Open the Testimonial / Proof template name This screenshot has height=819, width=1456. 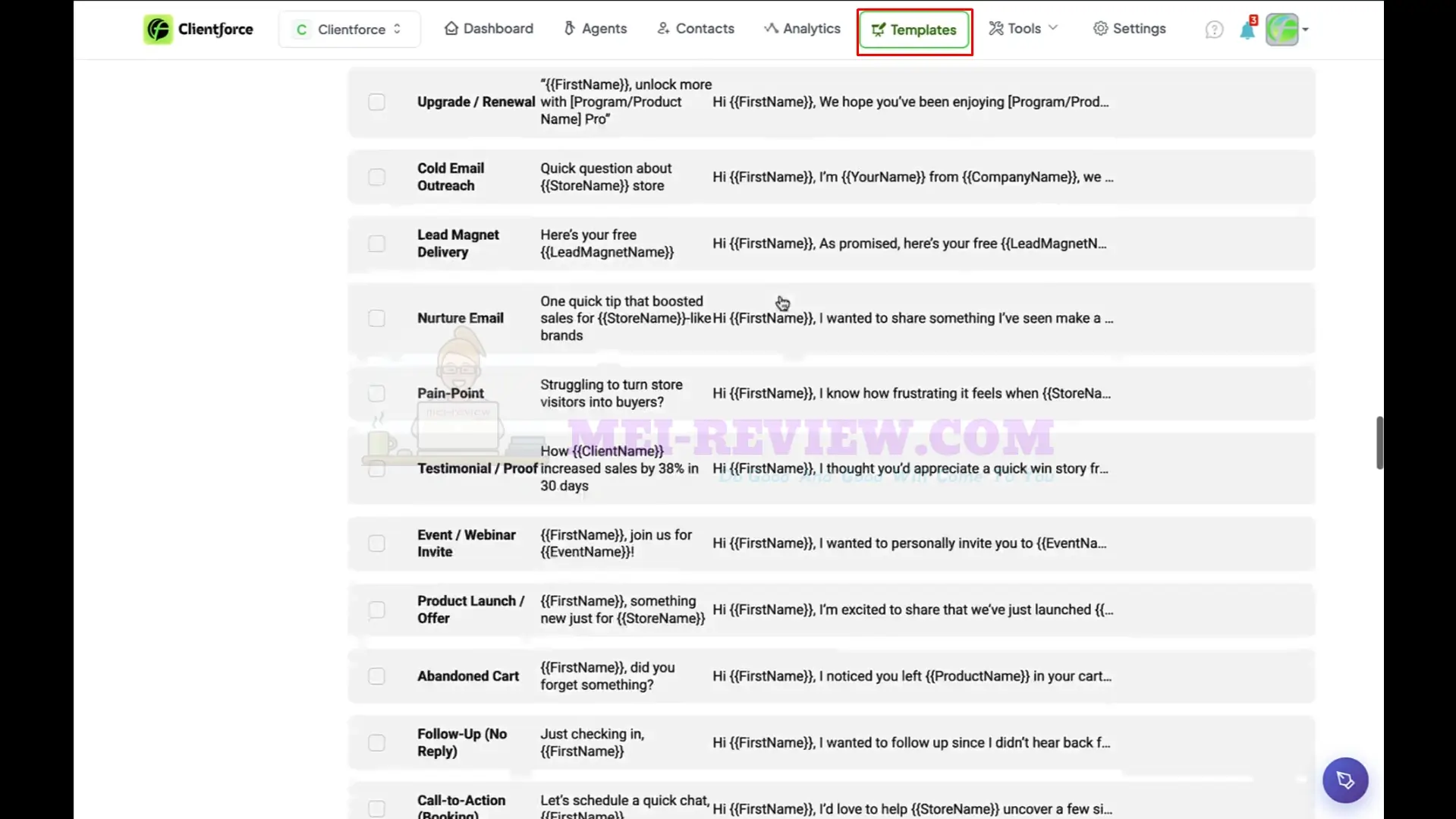[477, 468]
